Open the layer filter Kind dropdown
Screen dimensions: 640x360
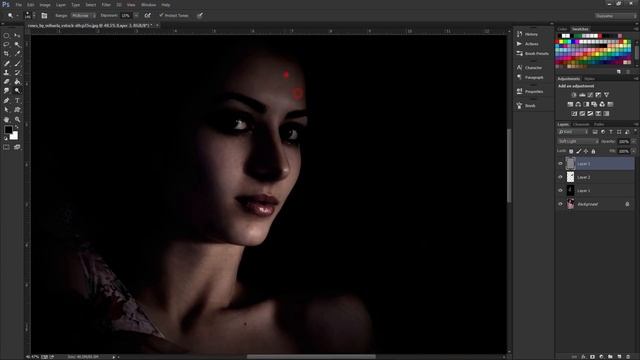[x=573, y=132]
